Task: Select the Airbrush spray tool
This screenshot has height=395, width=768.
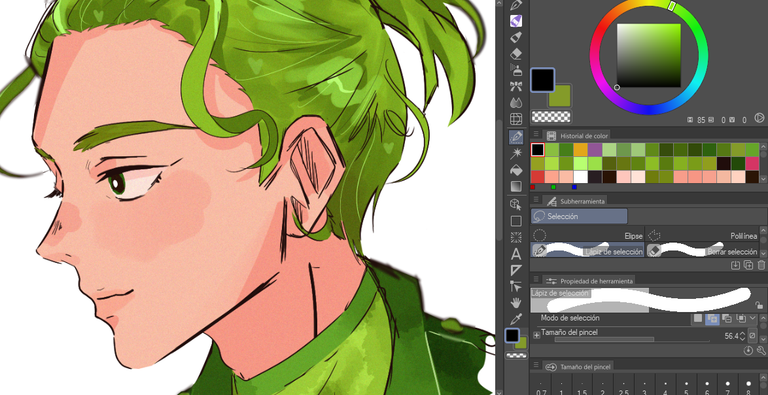Action: tap(516, 70)
